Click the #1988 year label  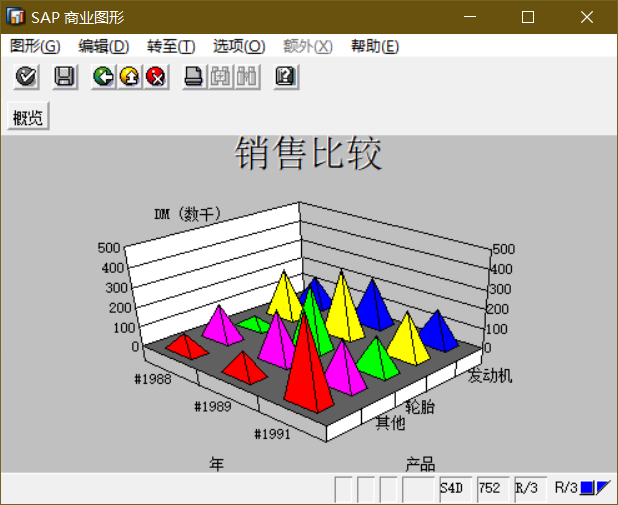pyautogui.click(x=153, y=379)
